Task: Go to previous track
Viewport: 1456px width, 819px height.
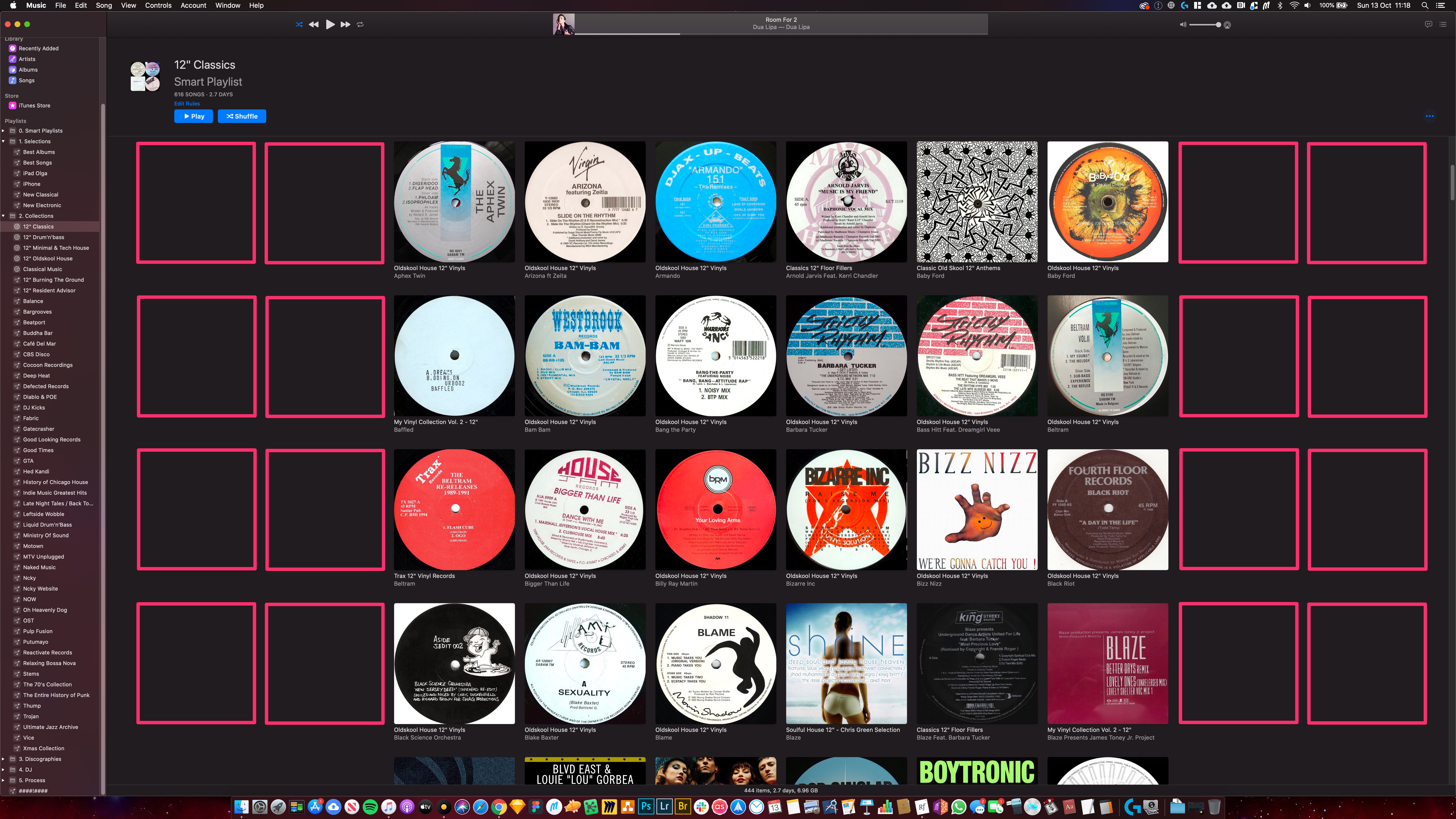Action: pyautogui.click(x=314, y=24)
